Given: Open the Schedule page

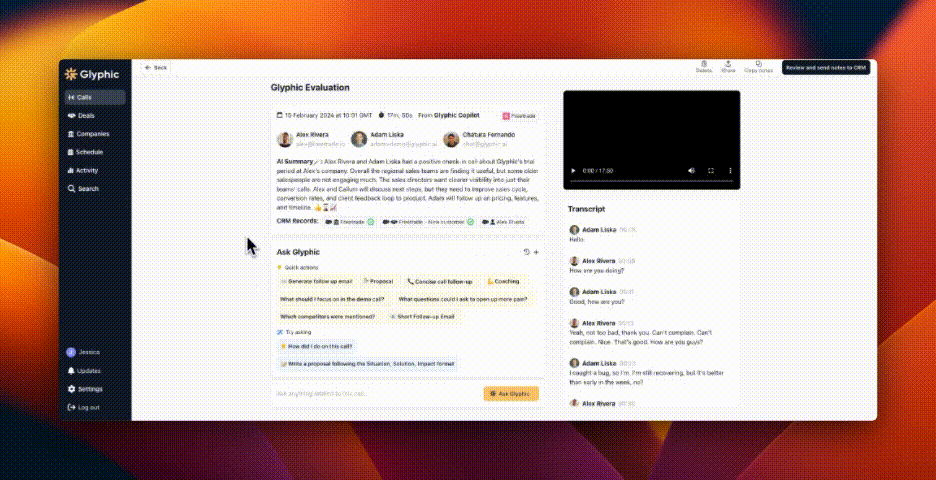Looking at the screenshot, I should pos(95,152).
